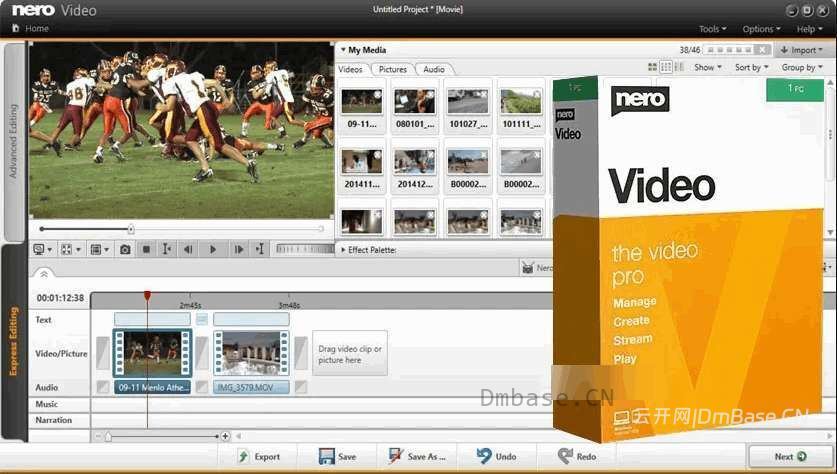Open the preview monitor output dropdown

(42, 249)
